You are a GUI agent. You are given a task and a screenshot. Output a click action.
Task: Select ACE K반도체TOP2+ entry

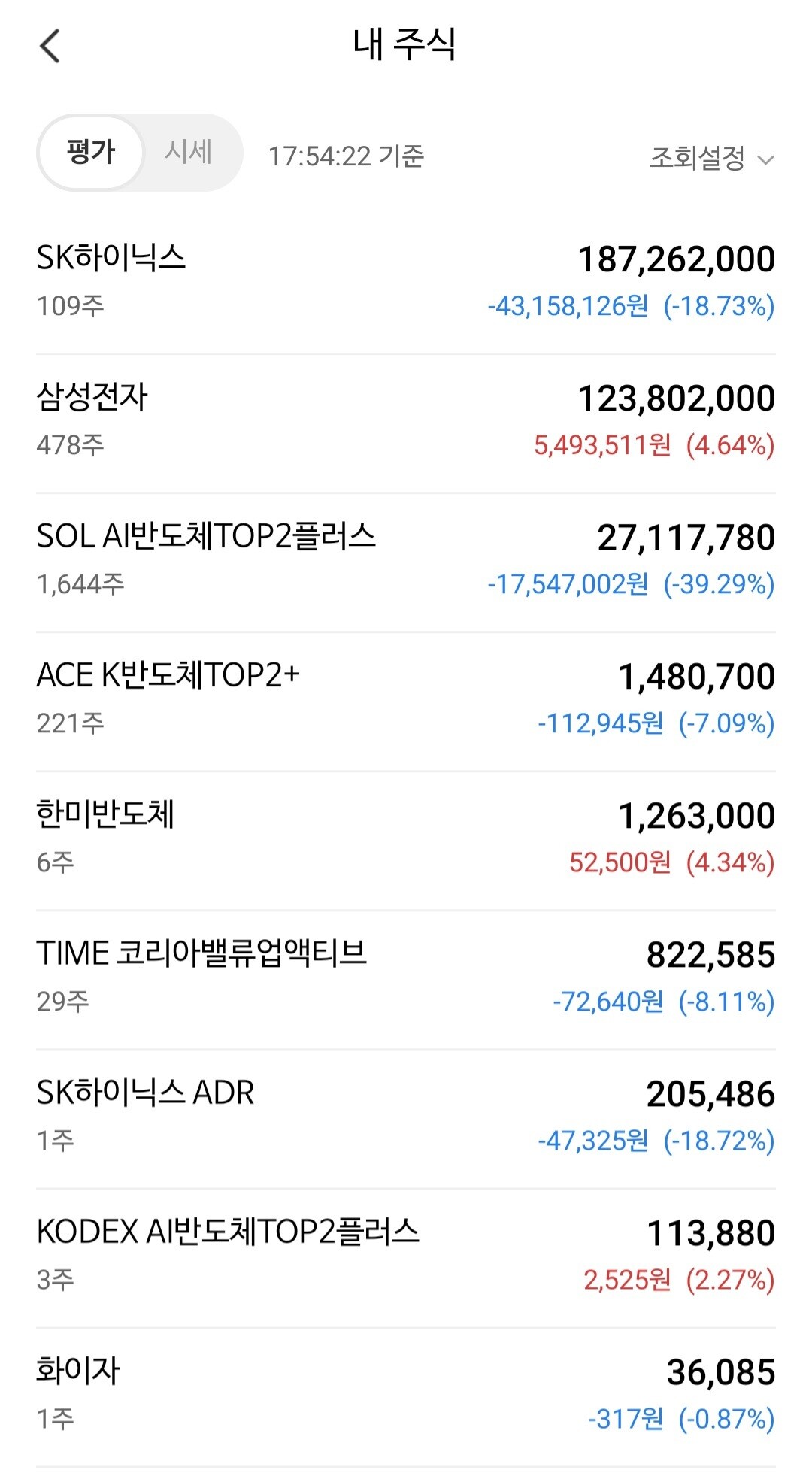click(x=406, y=701)
